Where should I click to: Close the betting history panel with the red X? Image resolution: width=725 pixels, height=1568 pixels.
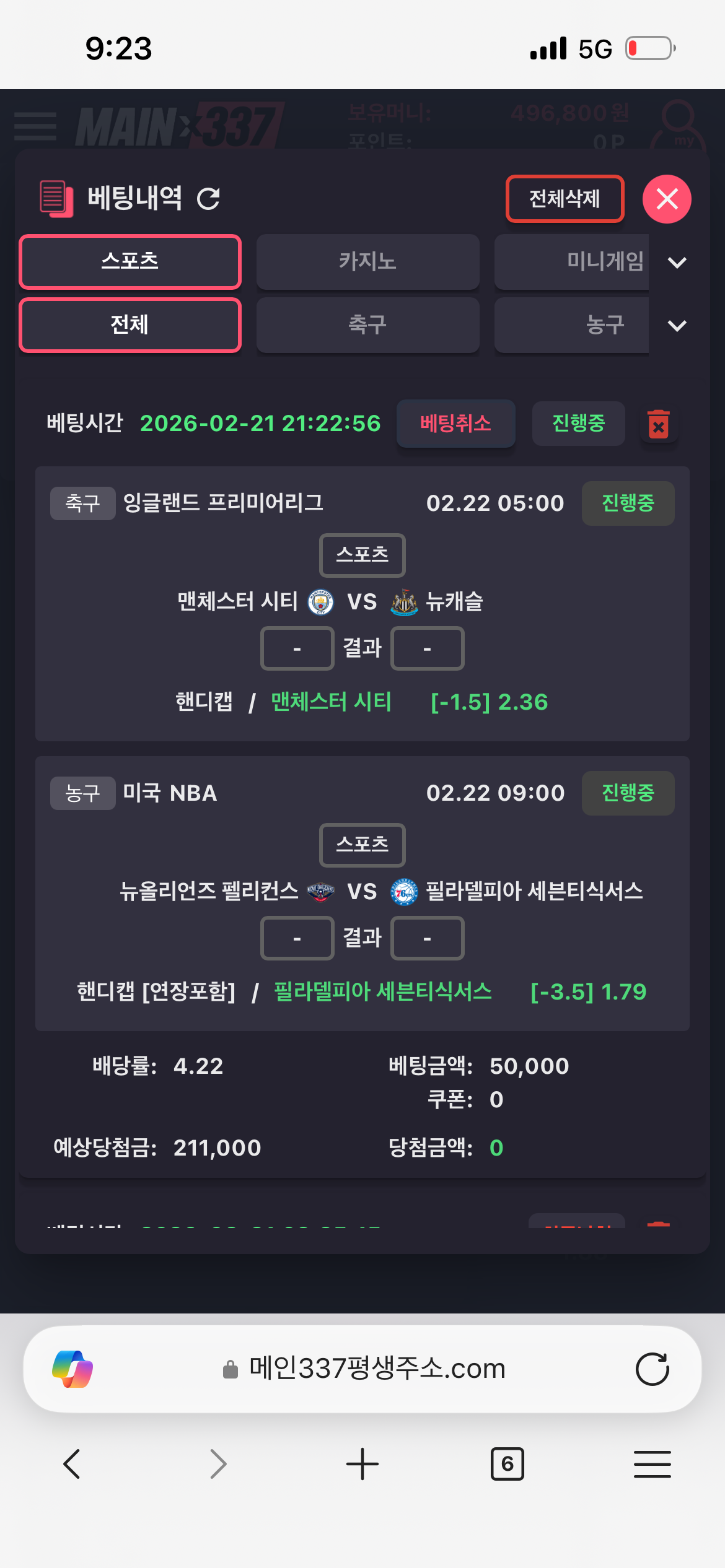tap(667, 199)
